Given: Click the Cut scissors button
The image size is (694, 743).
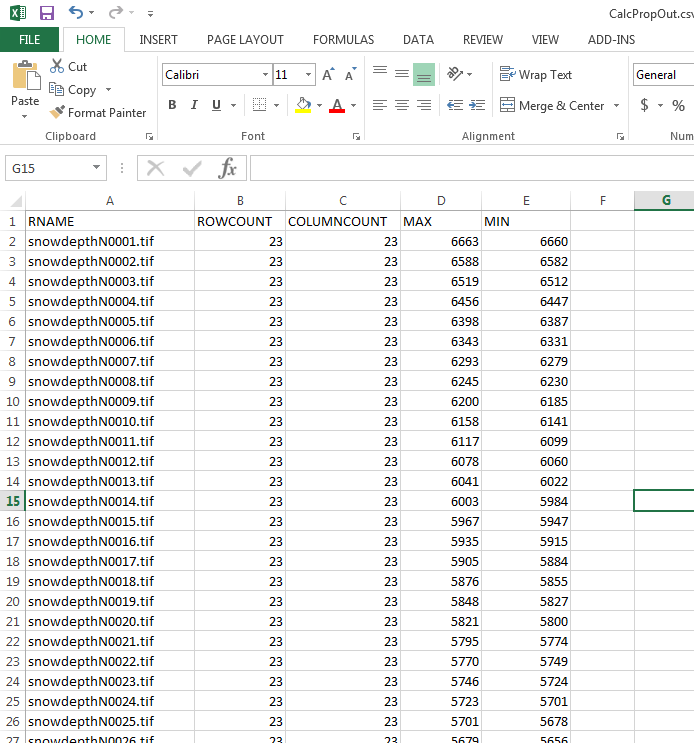Looking at the screenshot, I should [x=69, y=66].
